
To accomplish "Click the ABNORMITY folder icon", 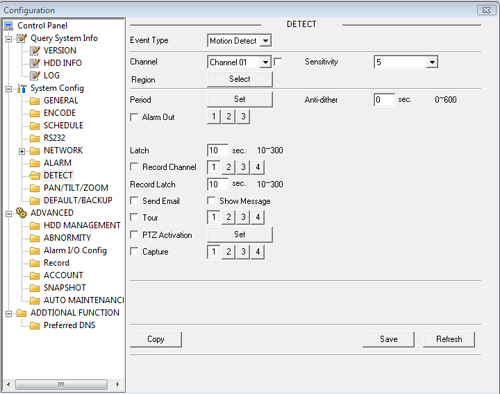I will [35, 238].
